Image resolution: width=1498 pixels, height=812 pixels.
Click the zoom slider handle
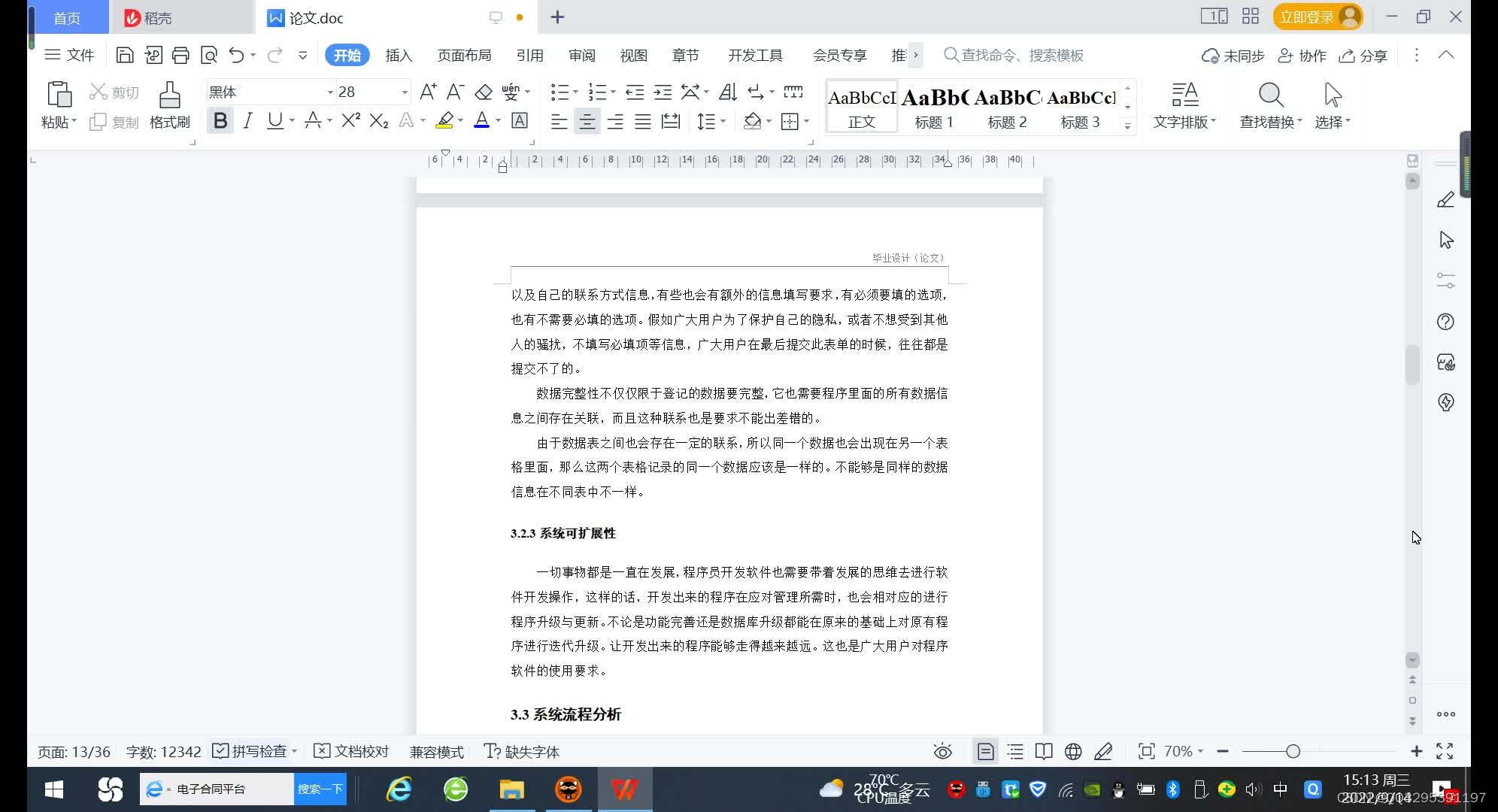pos(1293,751)
